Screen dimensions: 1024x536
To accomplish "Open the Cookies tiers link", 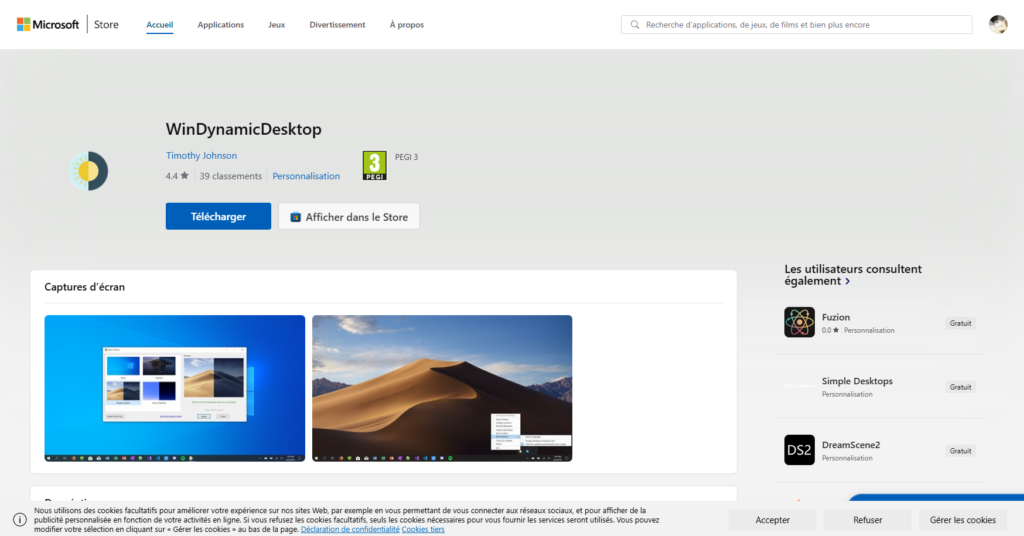I will pyautogui.click(x=423, y=529).
